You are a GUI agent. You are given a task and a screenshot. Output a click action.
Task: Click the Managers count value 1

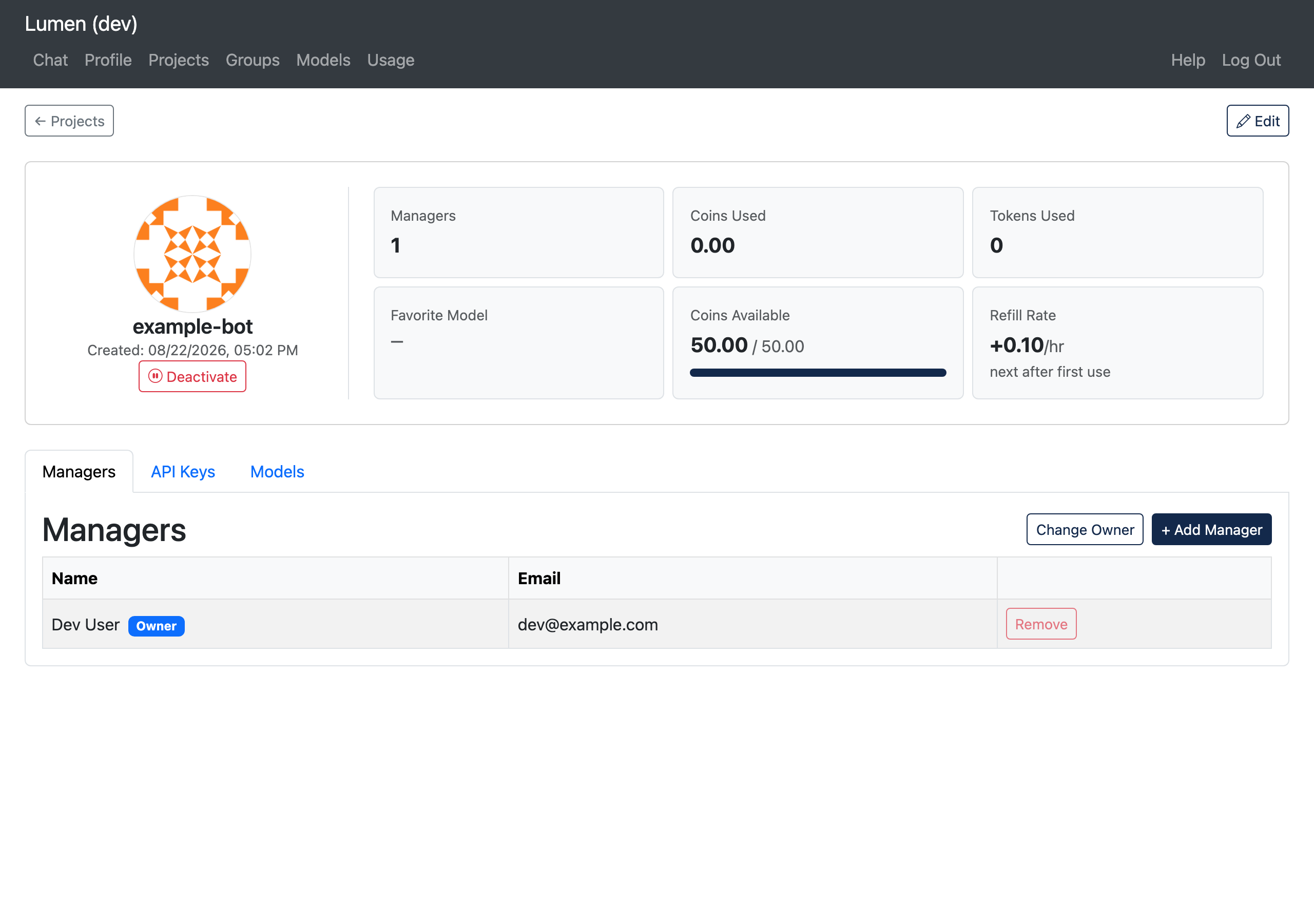pyautogui.click(x=395, y=245)
